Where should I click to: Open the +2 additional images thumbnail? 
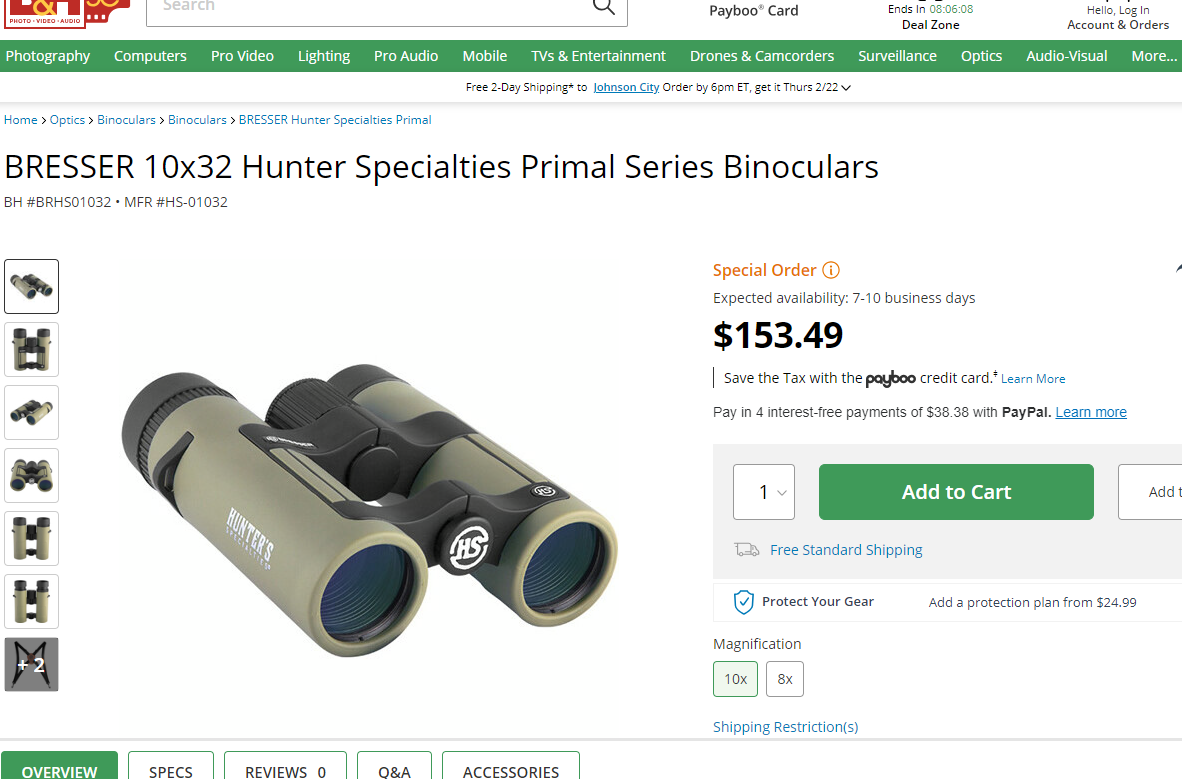31,664
